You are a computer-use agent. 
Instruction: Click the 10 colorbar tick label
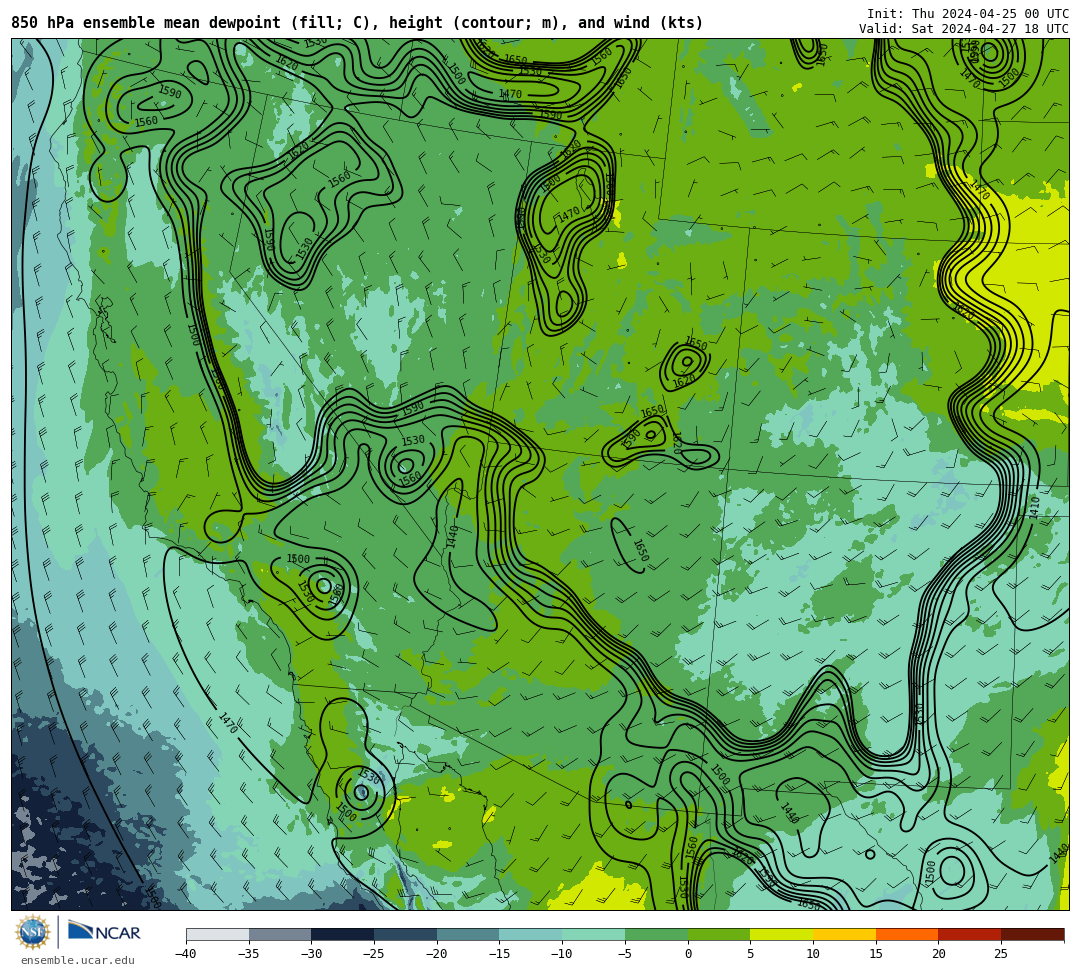coord(813,954)
